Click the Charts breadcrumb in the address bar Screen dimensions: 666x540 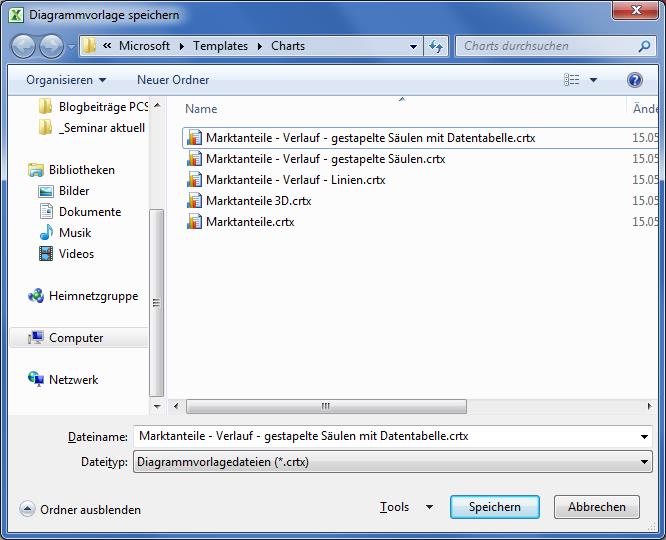click(x=288, y=45)
